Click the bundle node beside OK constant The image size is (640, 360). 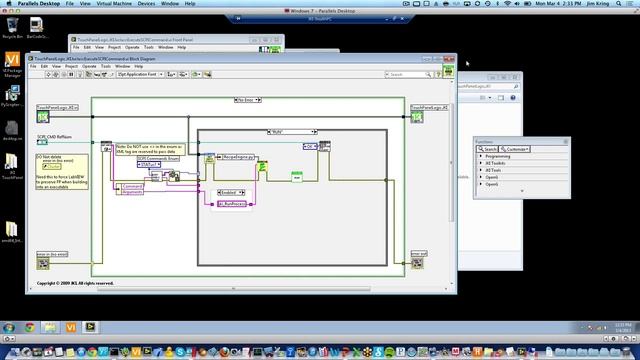325,146
